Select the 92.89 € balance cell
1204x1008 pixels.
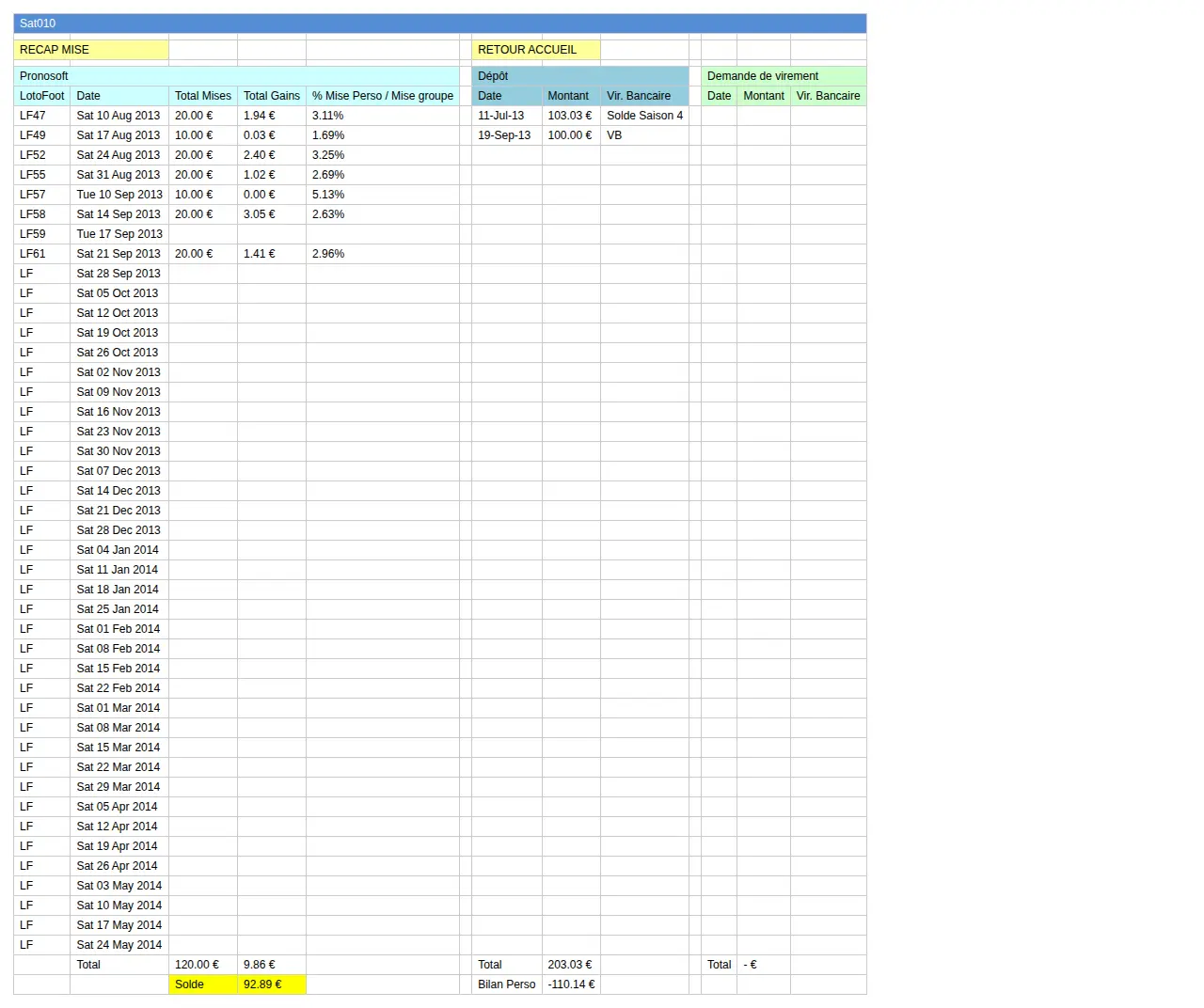click(272, 984)
